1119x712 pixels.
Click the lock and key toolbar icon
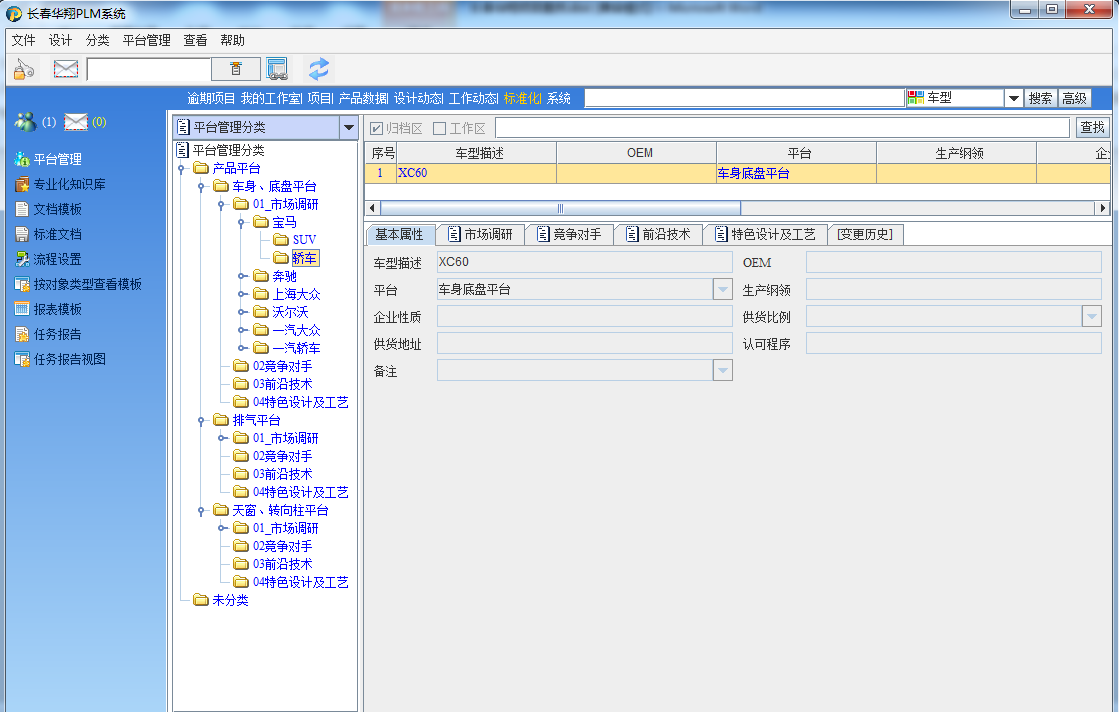coord(24,69)
